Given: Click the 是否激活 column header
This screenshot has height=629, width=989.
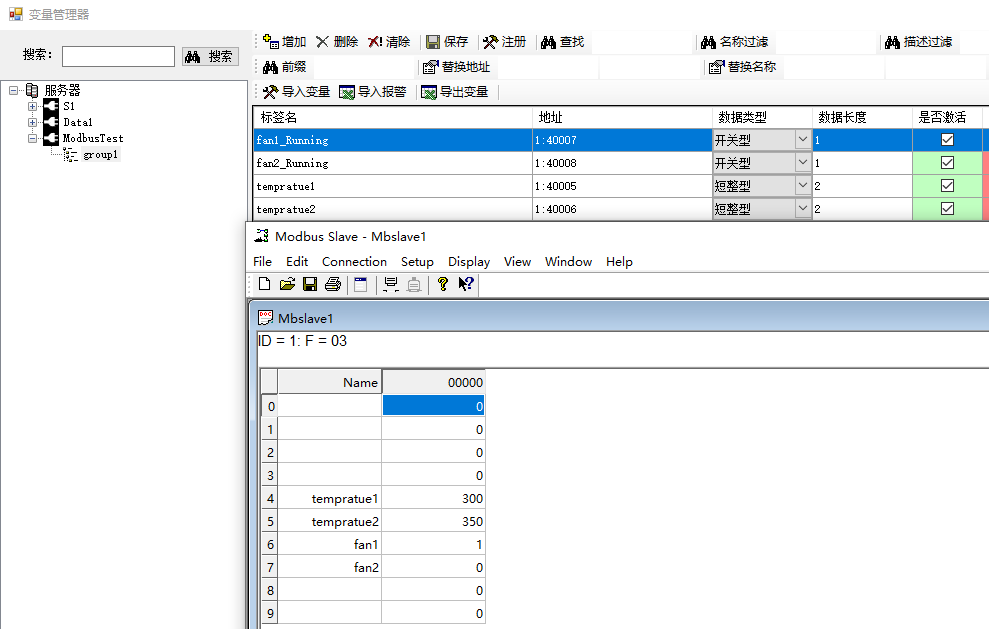Looking at the screenshot, I should tap(947, 117).
